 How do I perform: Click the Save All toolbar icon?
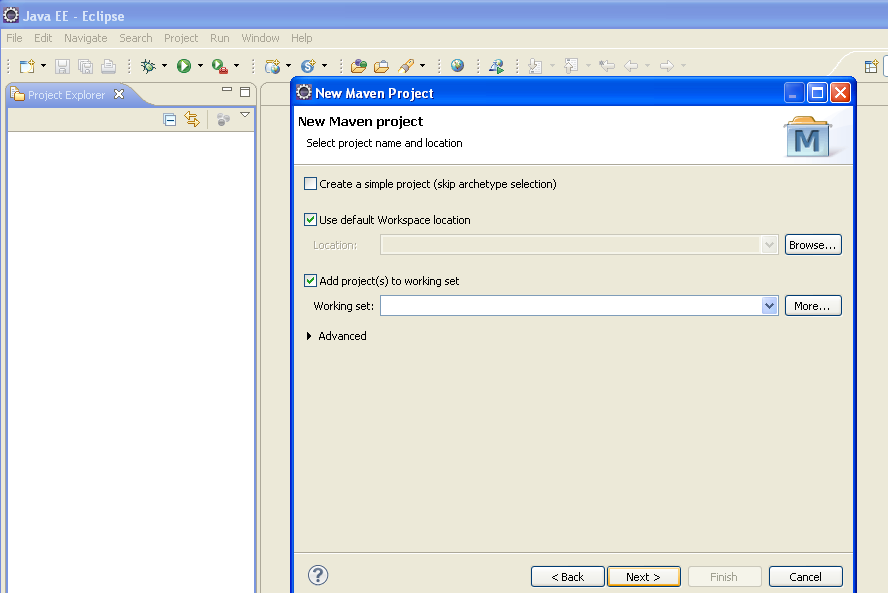point(85,66)
